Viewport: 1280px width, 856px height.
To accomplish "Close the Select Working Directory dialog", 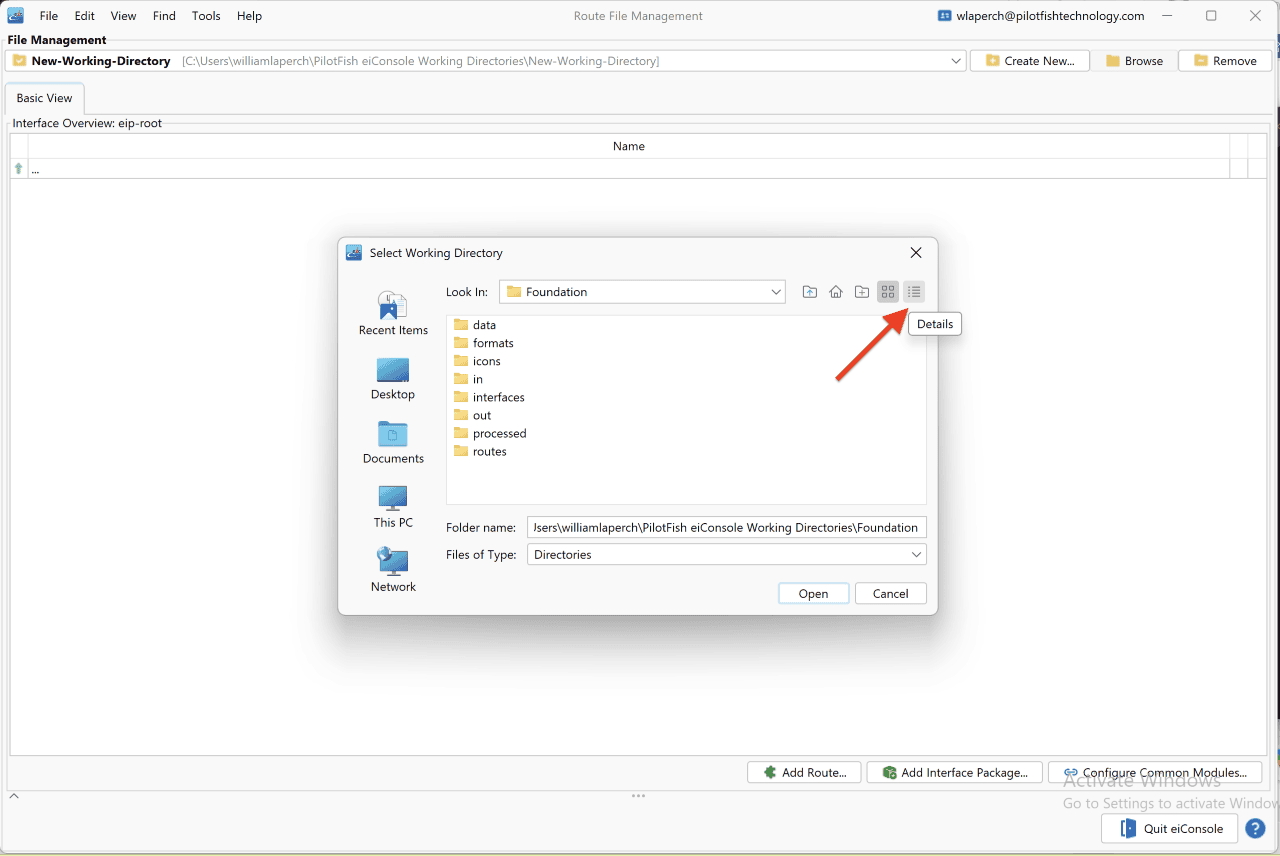I will [x=916, y=253].
